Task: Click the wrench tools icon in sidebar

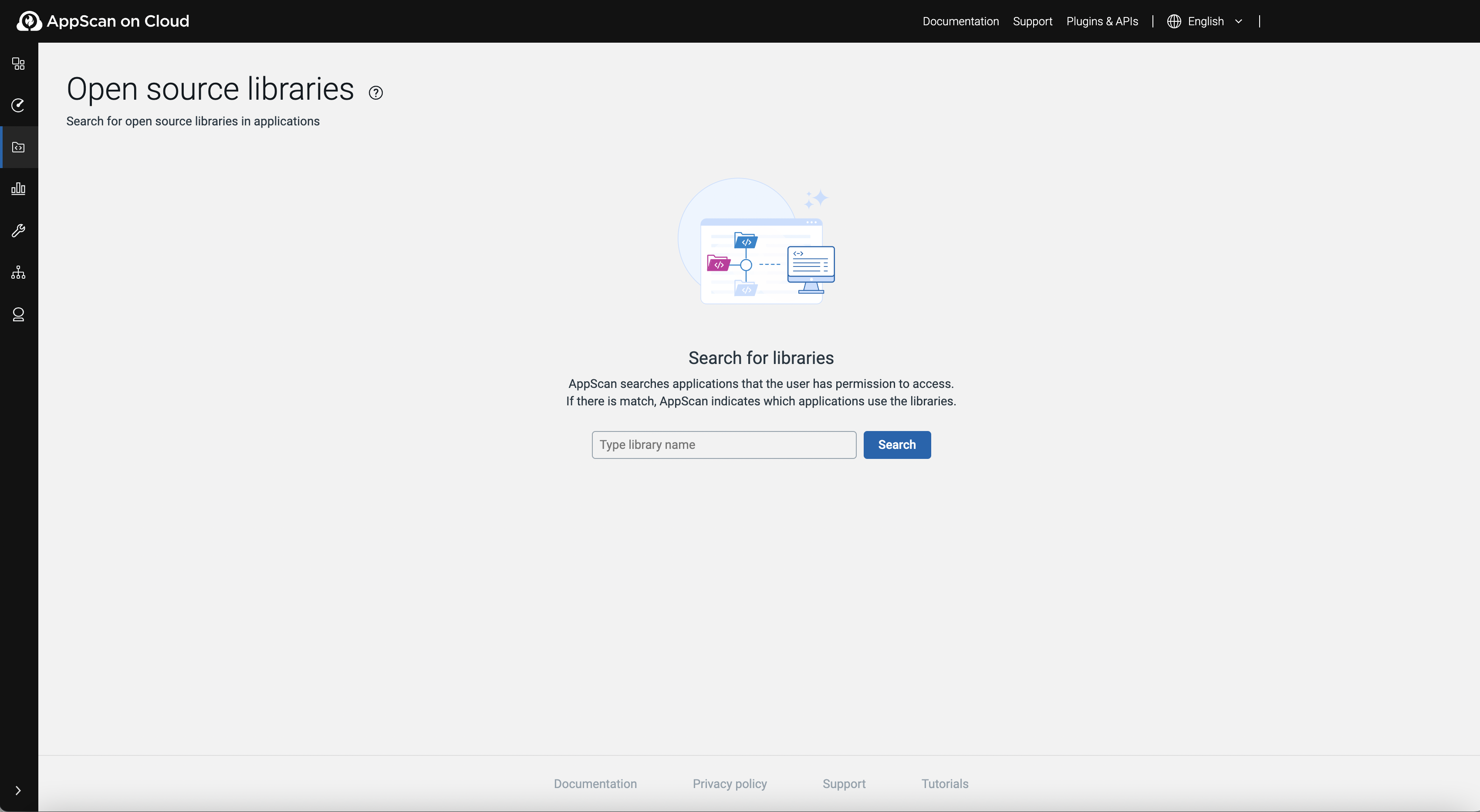Action: point(18,231)
